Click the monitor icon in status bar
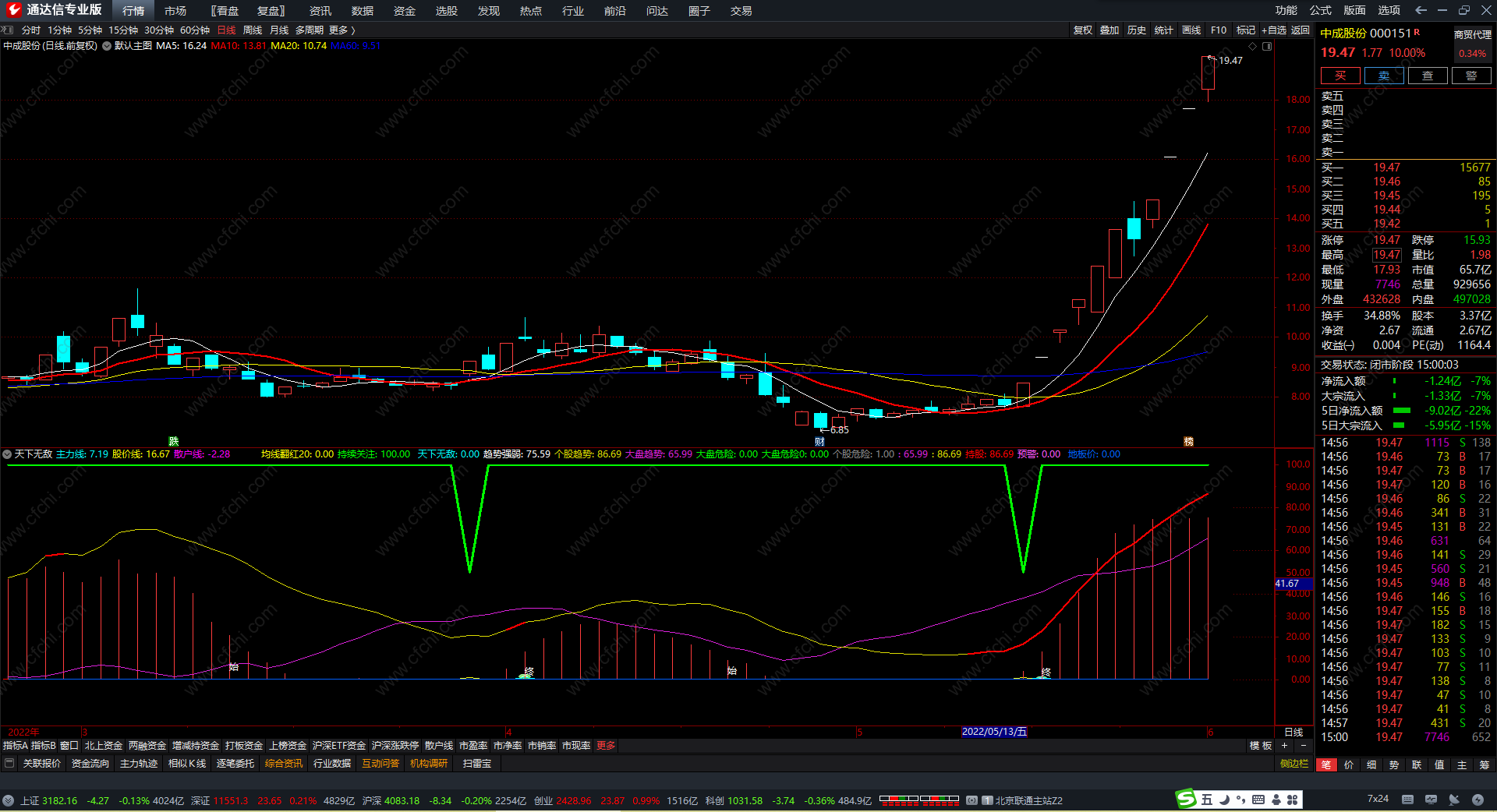The image size is (1497, 812). 1431,800
